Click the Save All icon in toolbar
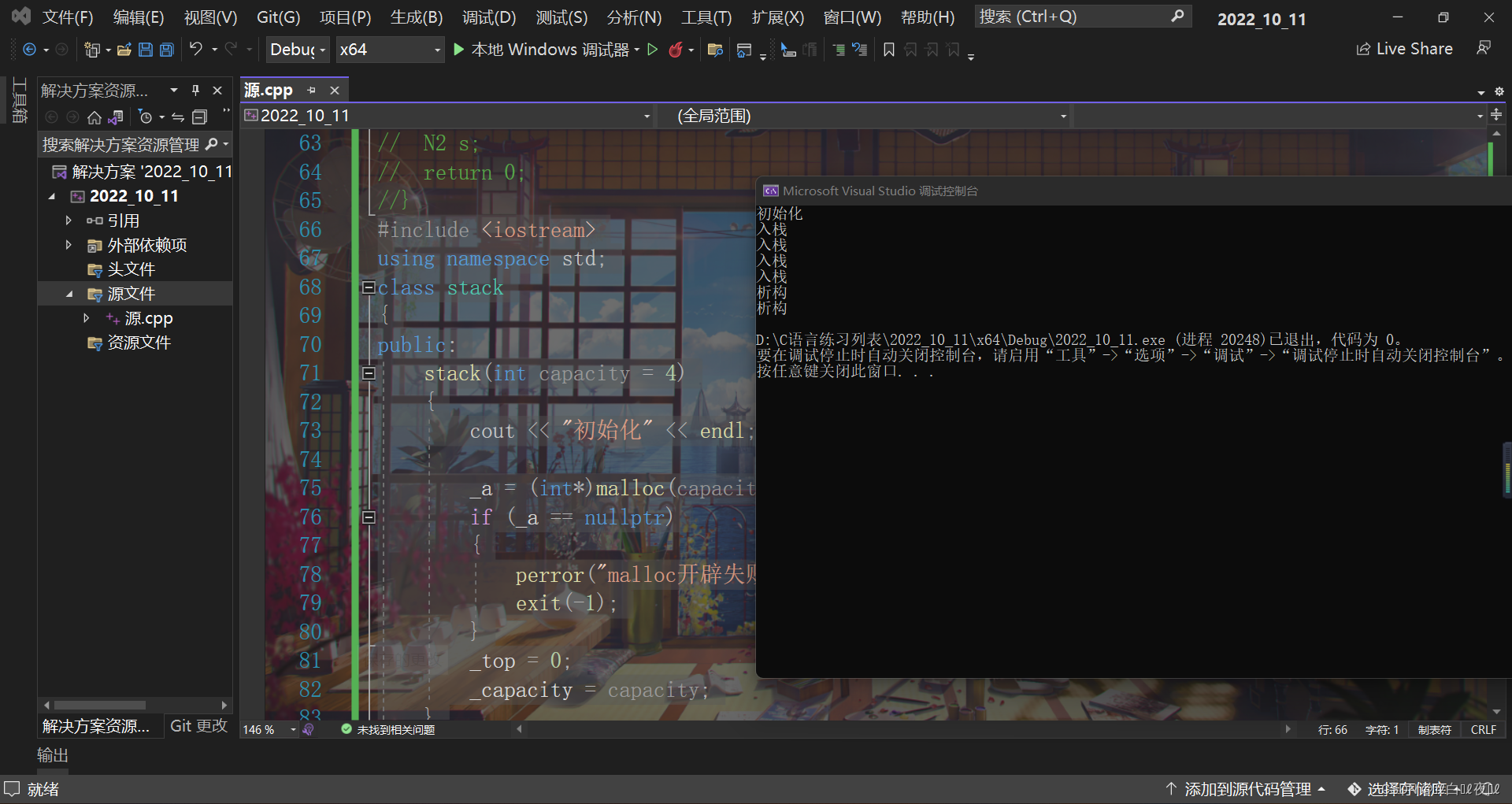Screen dimensions: 1512x804 coord(166,49)
